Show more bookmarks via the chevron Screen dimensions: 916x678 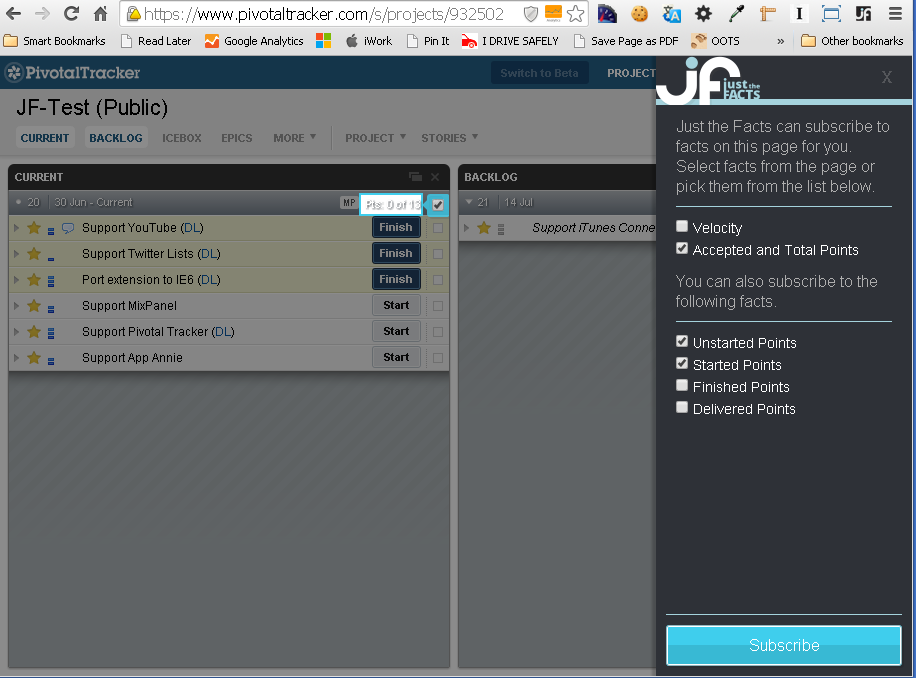click(780, 41)
